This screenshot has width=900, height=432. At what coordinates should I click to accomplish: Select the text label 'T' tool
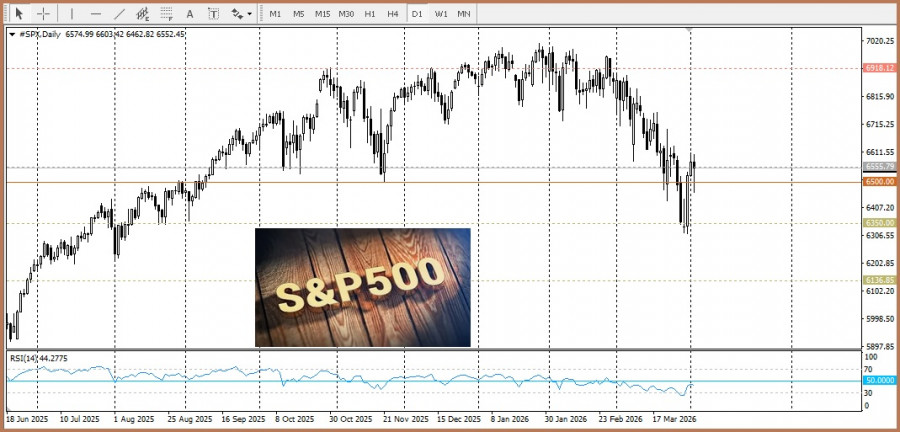tap(214, 13)
